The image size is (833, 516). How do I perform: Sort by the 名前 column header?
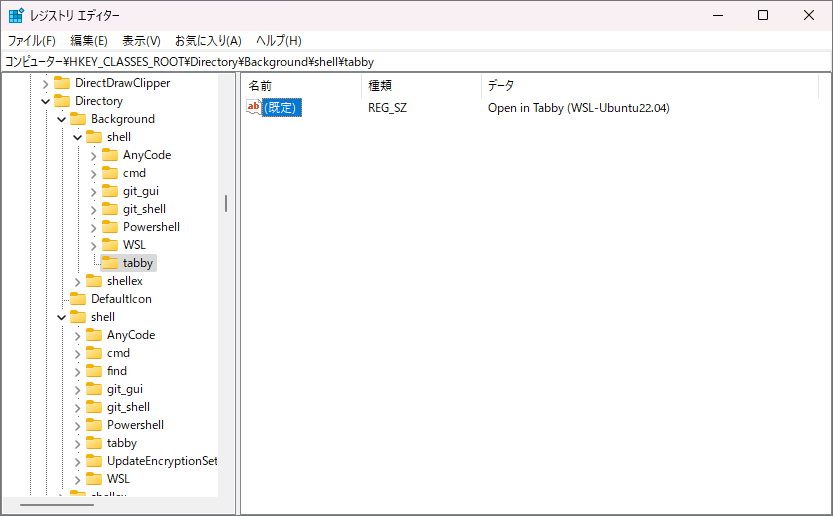click(x=302, y=86)
